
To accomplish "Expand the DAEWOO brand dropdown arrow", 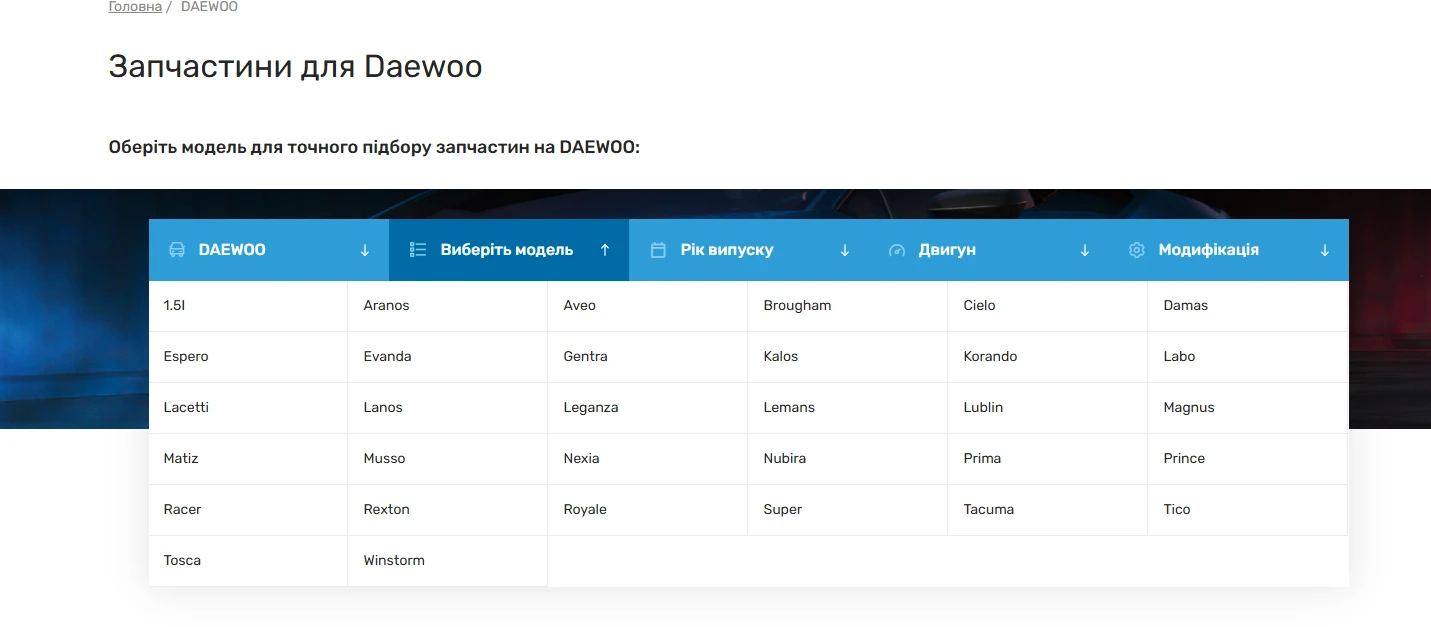I will (365, 250).
